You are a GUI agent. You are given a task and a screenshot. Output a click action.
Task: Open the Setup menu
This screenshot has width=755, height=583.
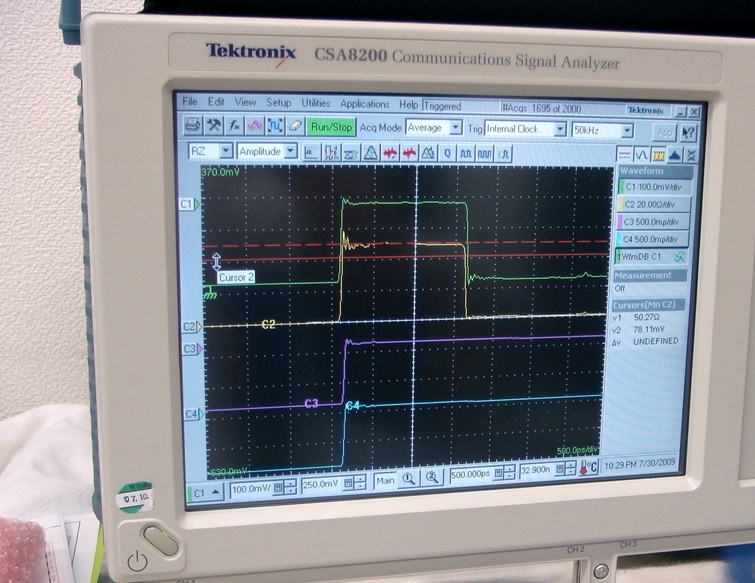tap(278, 103)
